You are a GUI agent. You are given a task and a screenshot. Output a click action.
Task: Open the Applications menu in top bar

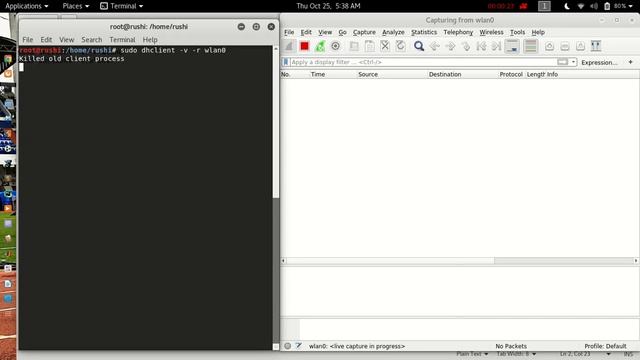[27, 6]
